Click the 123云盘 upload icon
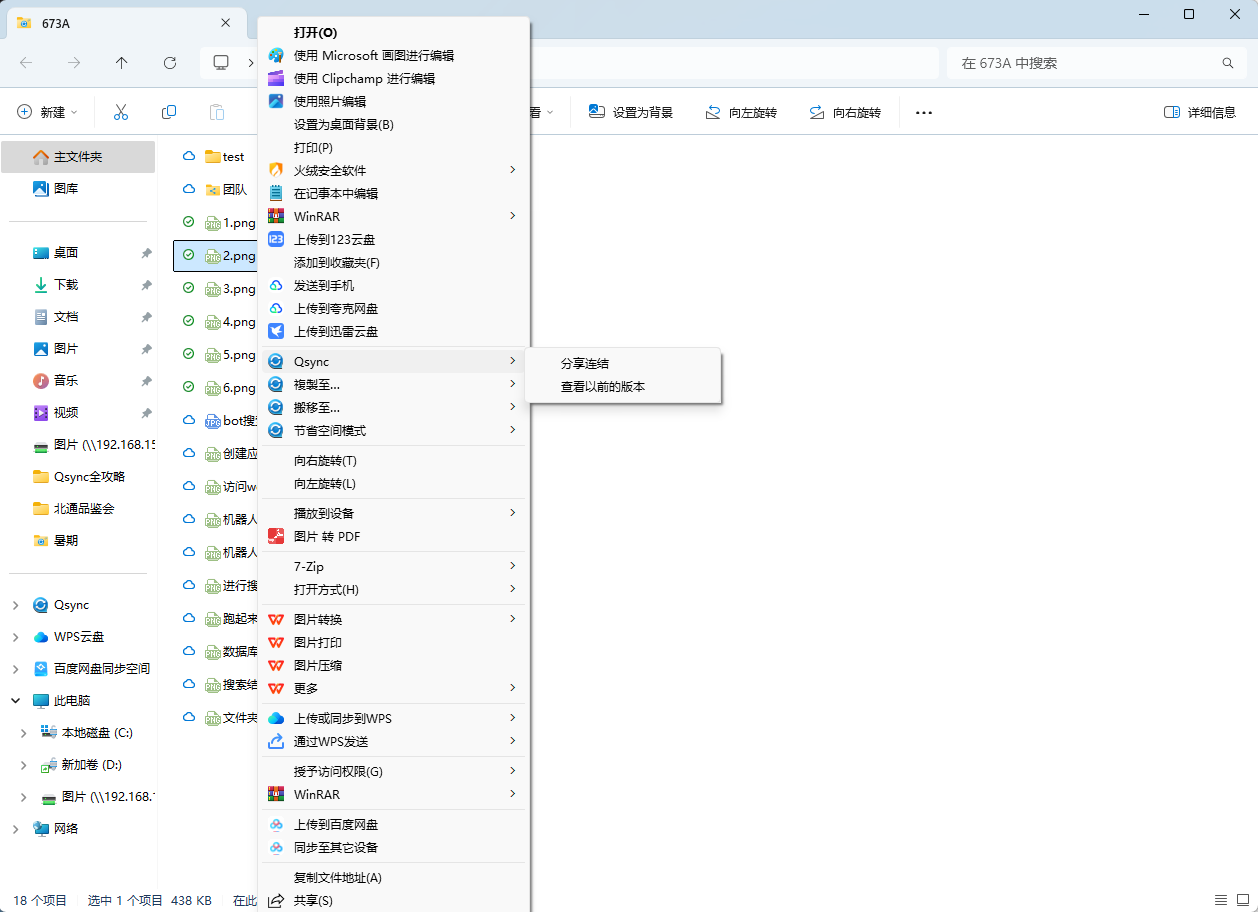1258x912 pixels. pos(276,239)
